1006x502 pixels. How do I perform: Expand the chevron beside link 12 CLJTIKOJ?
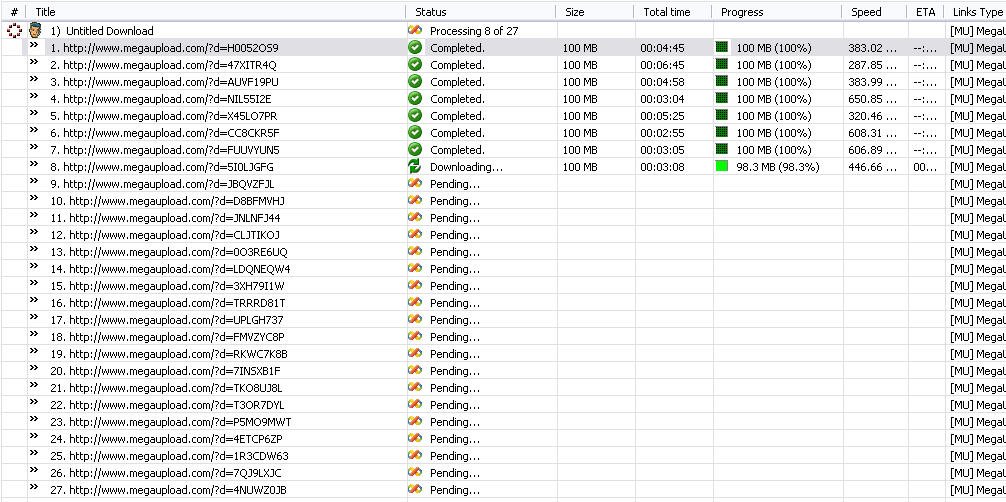(34, 232)
